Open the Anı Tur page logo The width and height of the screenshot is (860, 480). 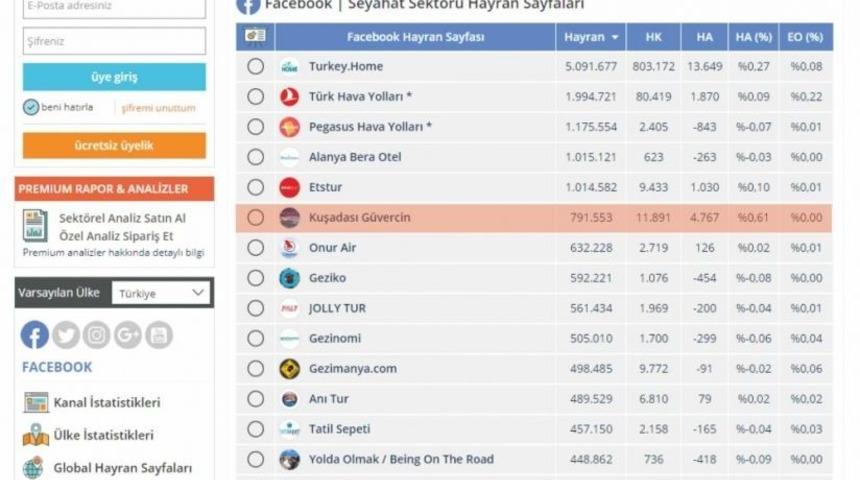pyautogui.click(x=289, y=399)
